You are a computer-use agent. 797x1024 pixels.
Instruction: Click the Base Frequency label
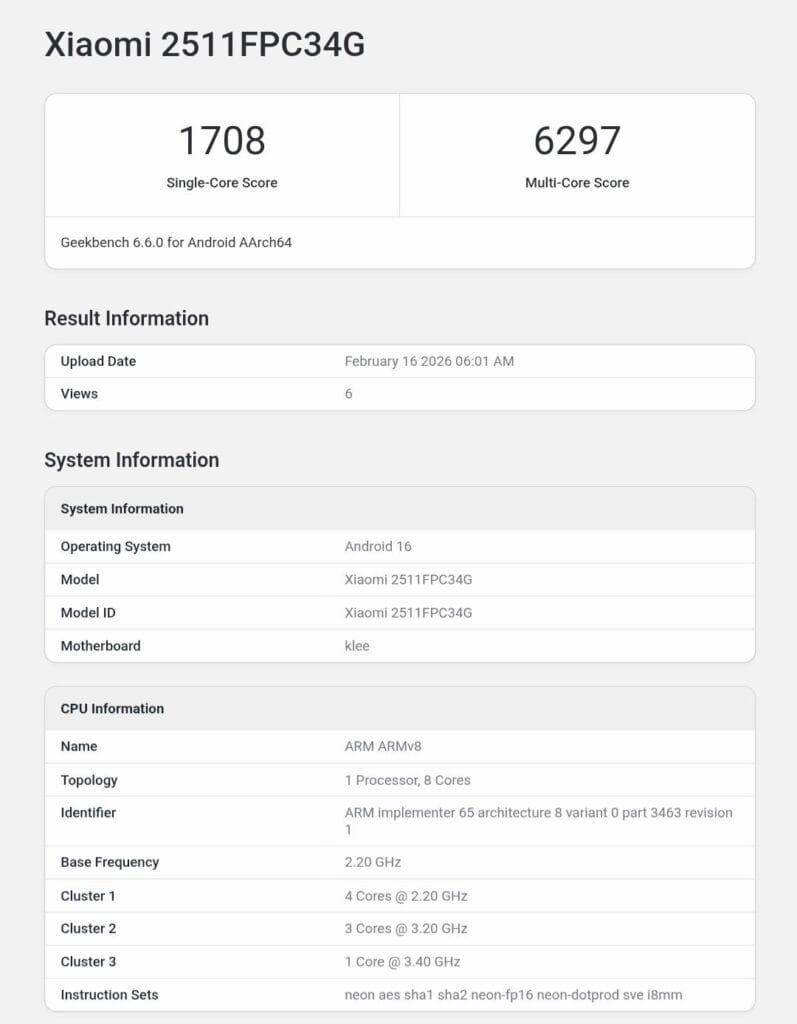110,862
